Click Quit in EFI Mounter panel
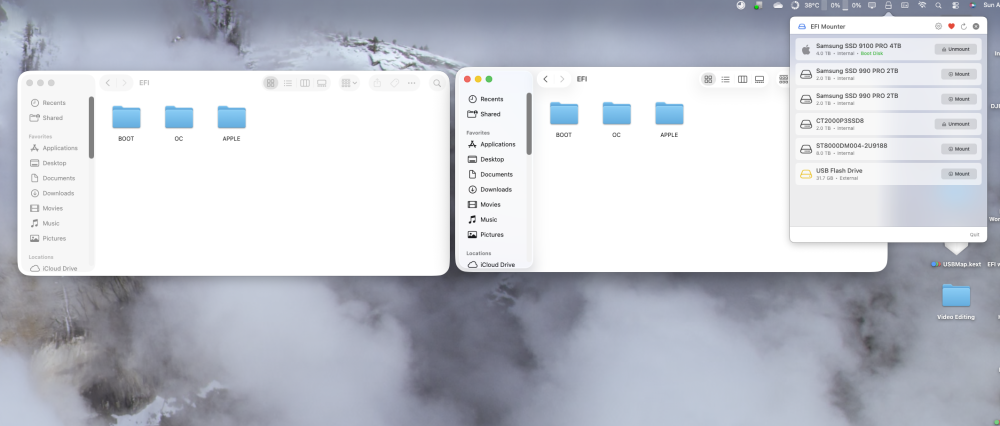Image resolution: width=1000 pixels, height=426 pixels. [x=974, y=235]
